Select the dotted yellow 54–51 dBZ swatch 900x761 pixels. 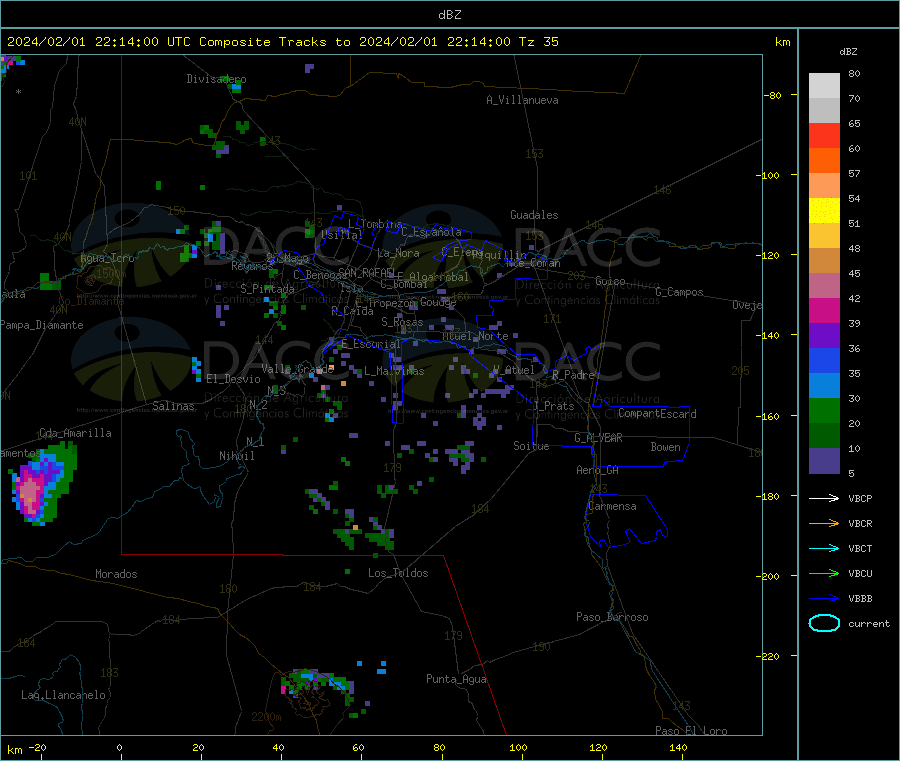pyautogui.click(x=824, y=211)
